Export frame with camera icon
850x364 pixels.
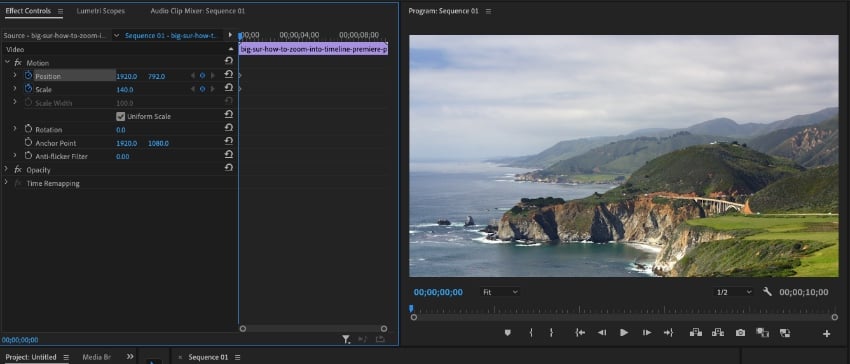[x=740, y=333]
